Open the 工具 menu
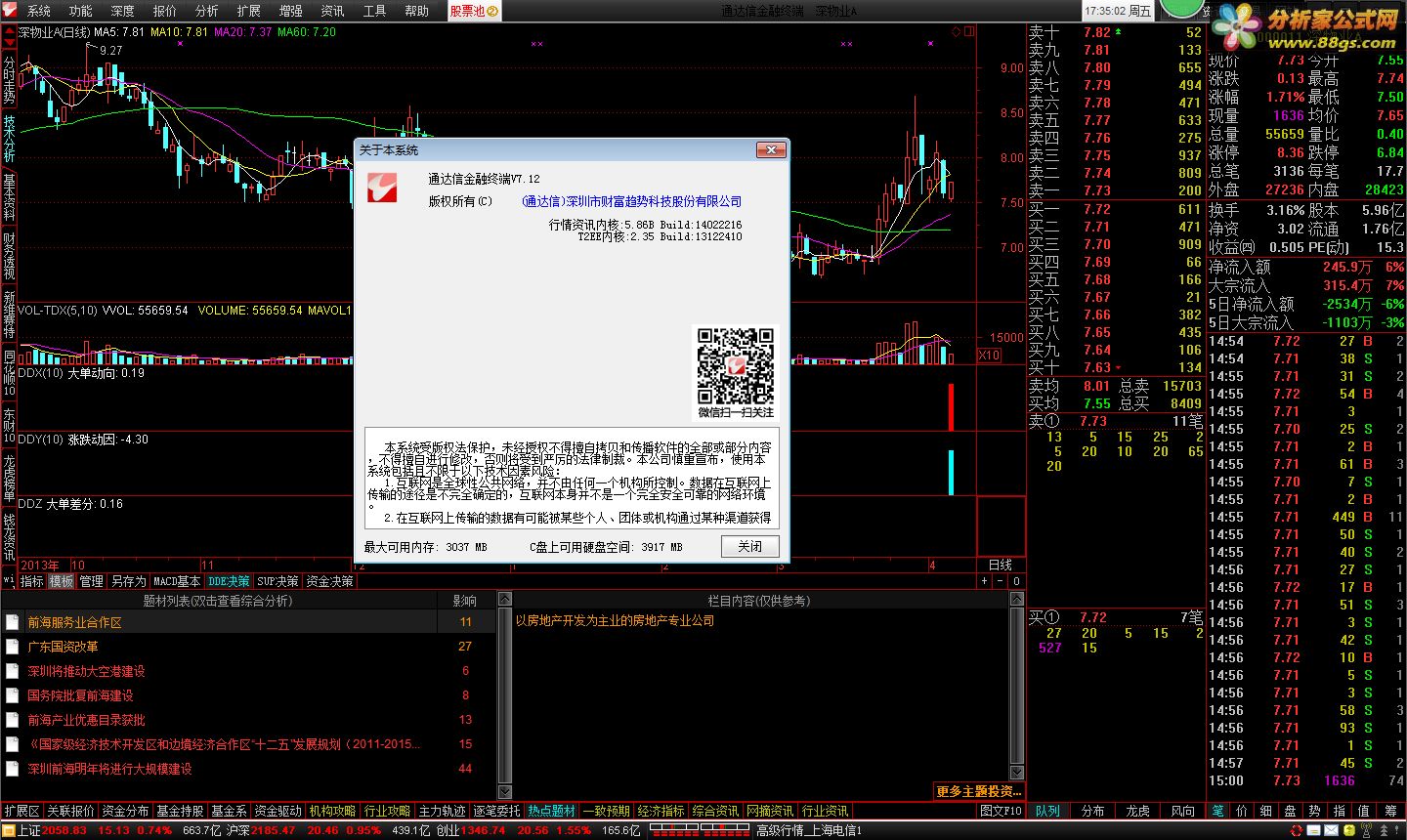Image resolution: width=1407 pixels, height=840 pixels. coord(374,11)
